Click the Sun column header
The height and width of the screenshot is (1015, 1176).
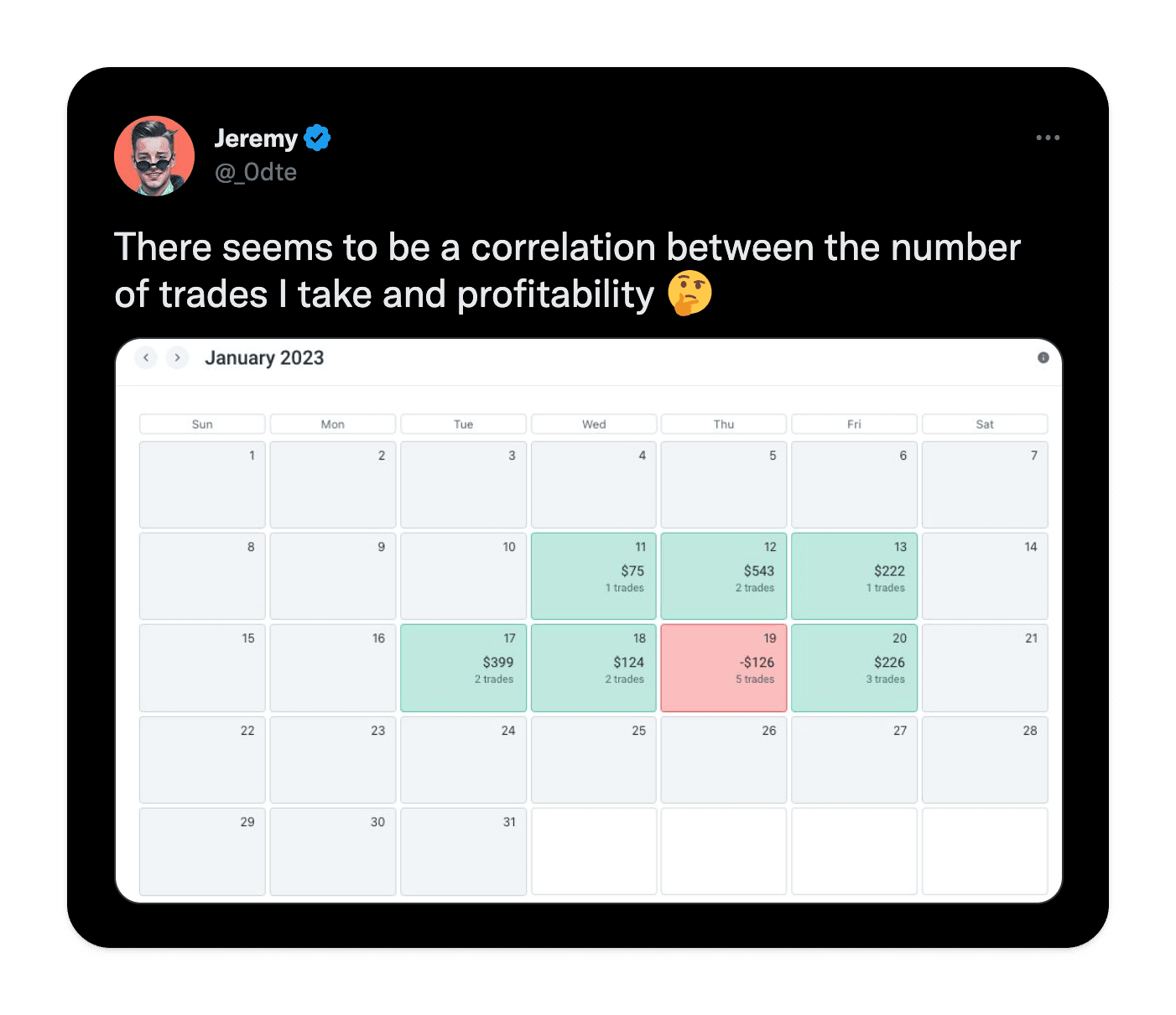click(x=202, y=424)
